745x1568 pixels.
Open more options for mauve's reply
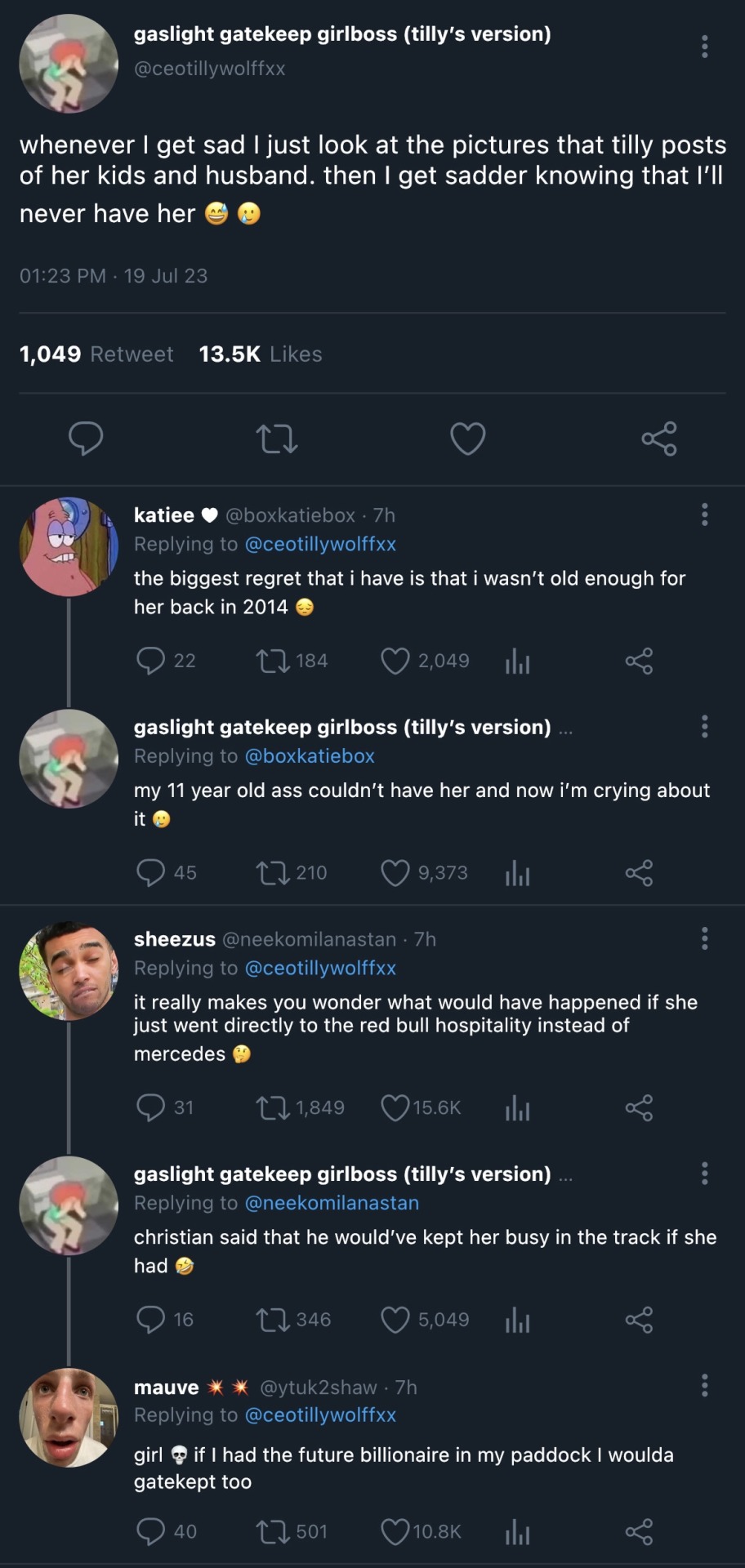[x=704, y=1386]
